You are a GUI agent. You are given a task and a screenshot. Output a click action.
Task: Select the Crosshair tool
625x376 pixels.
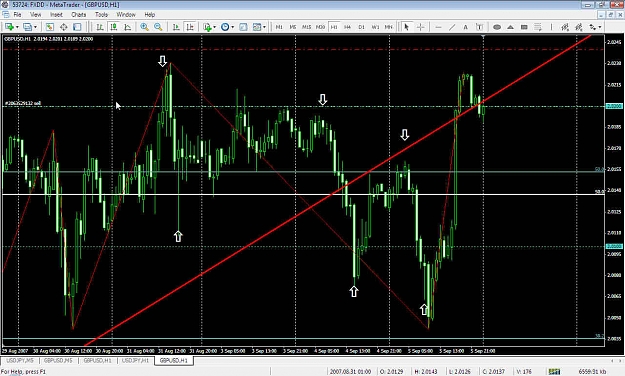[420, 27]
